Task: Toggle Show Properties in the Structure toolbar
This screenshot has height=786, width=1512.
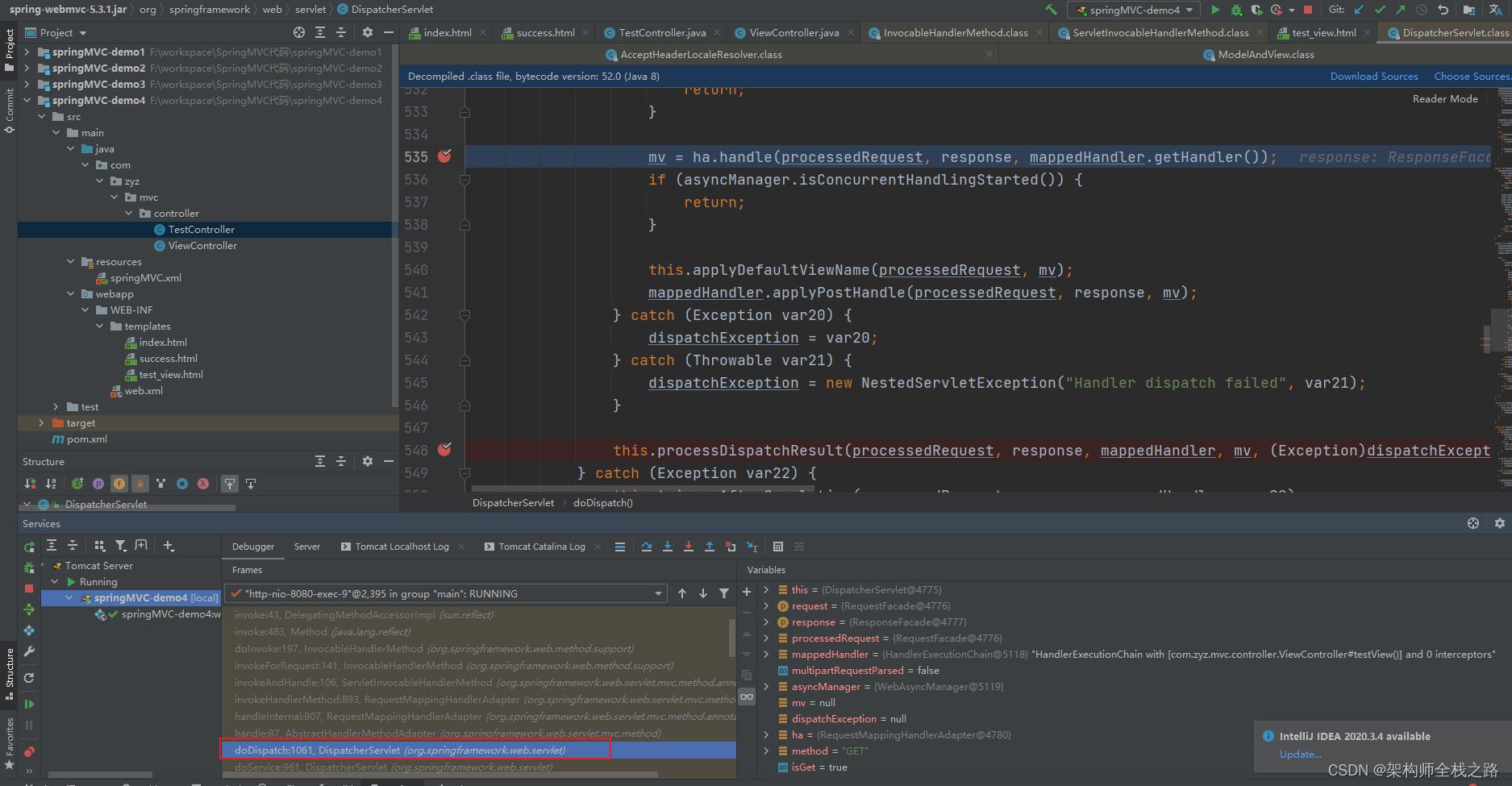Action: pos(98,484)
